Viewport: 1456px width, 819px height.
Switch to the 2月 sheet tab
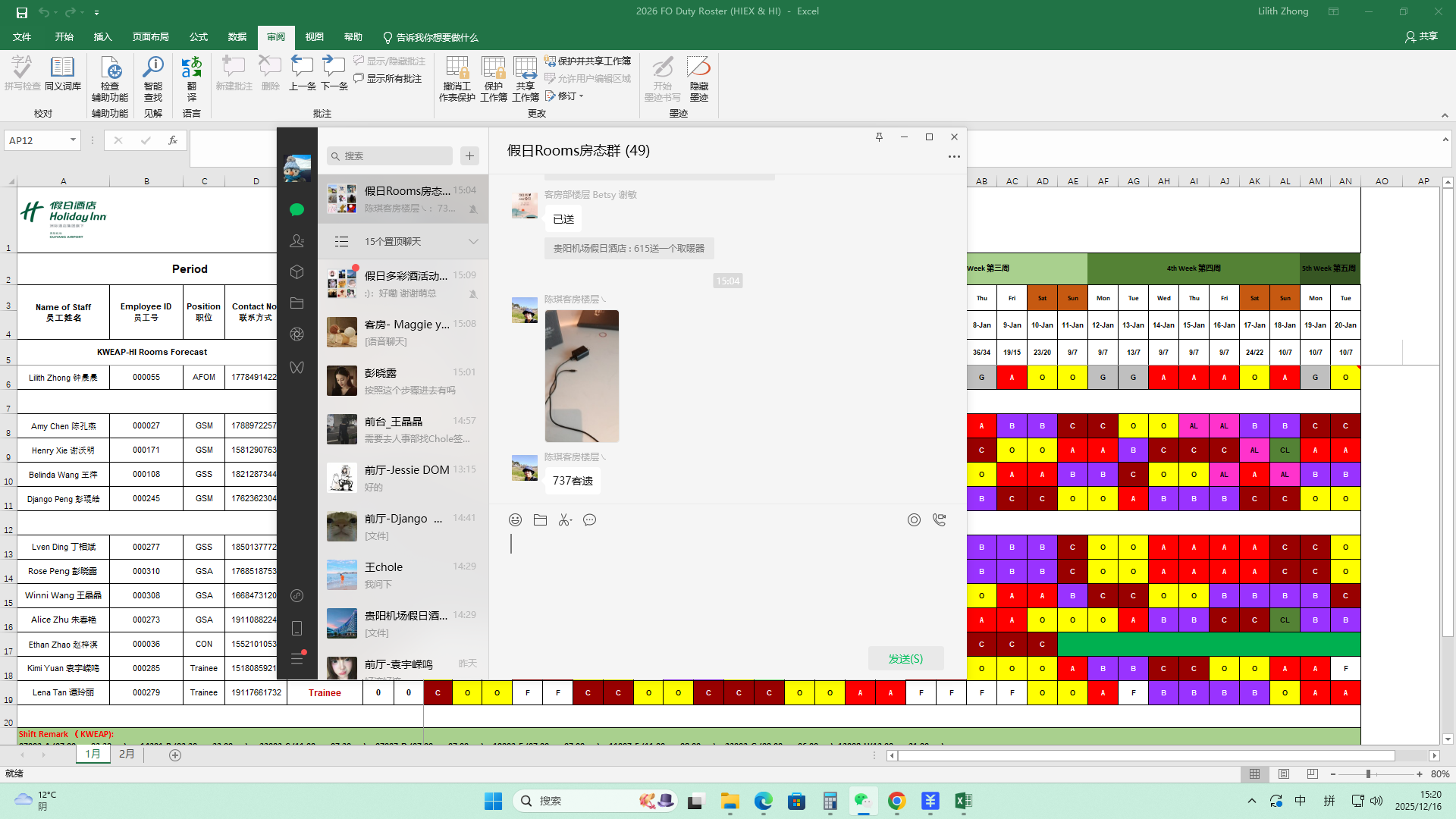[x=127, y=755]
